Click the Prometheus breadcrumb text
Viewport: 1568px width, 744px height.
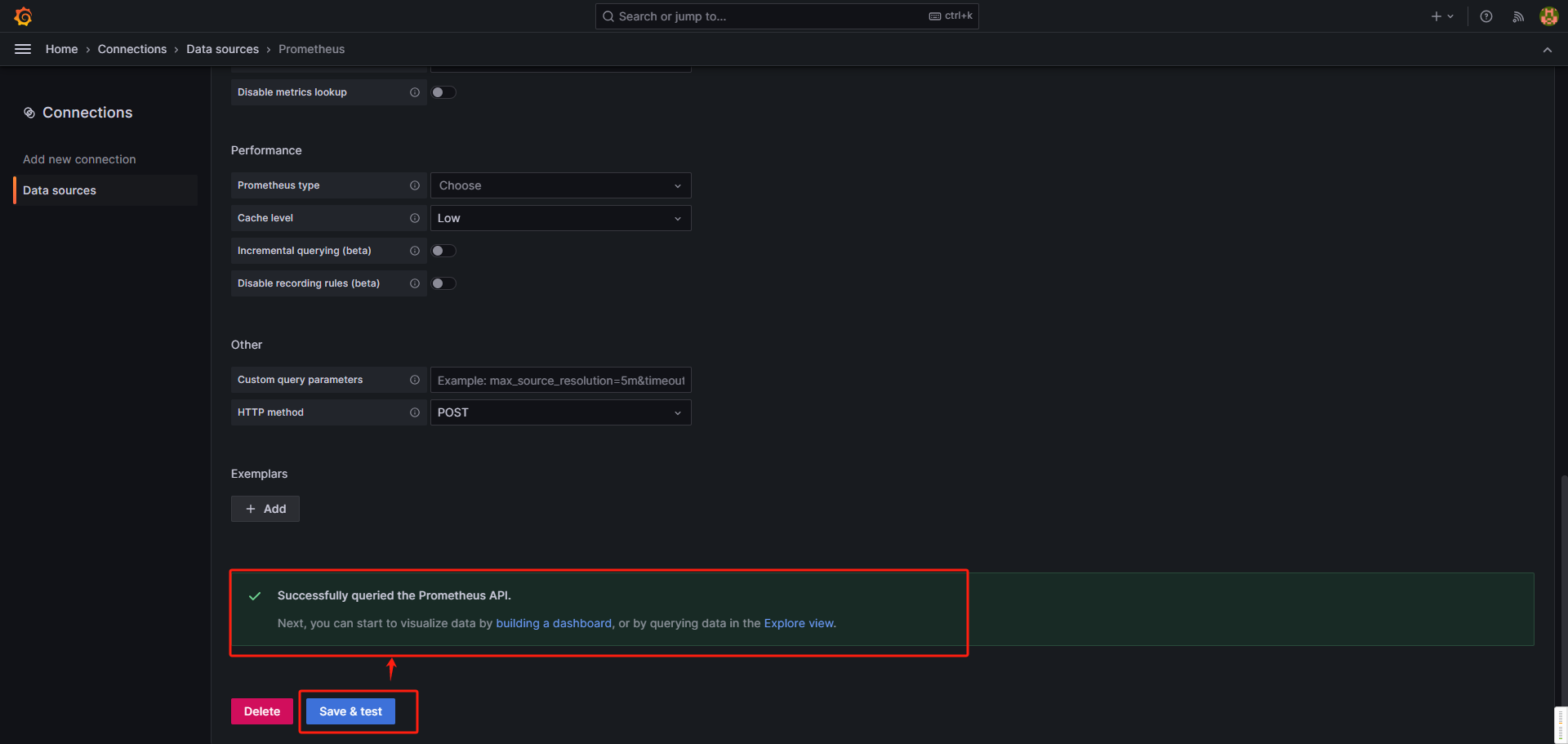pyautogui.click(x=311, y=49)
